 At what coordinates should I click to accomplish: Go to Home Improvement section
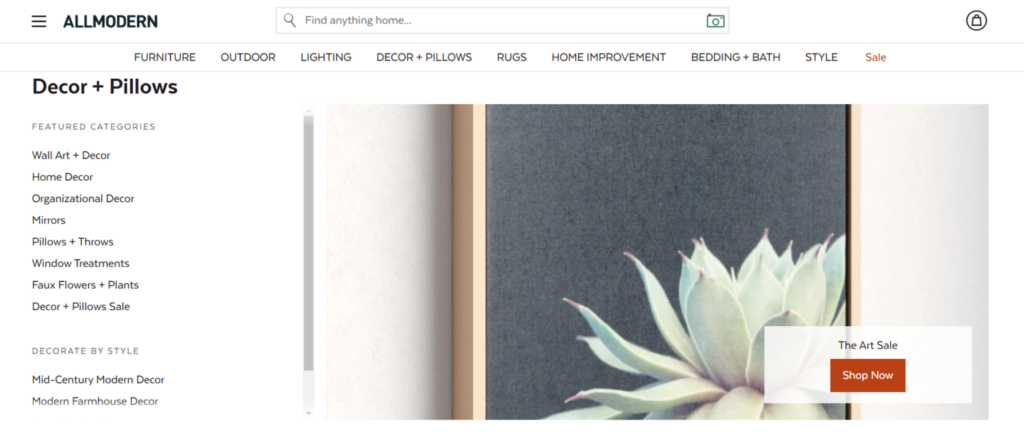[608, 57]
